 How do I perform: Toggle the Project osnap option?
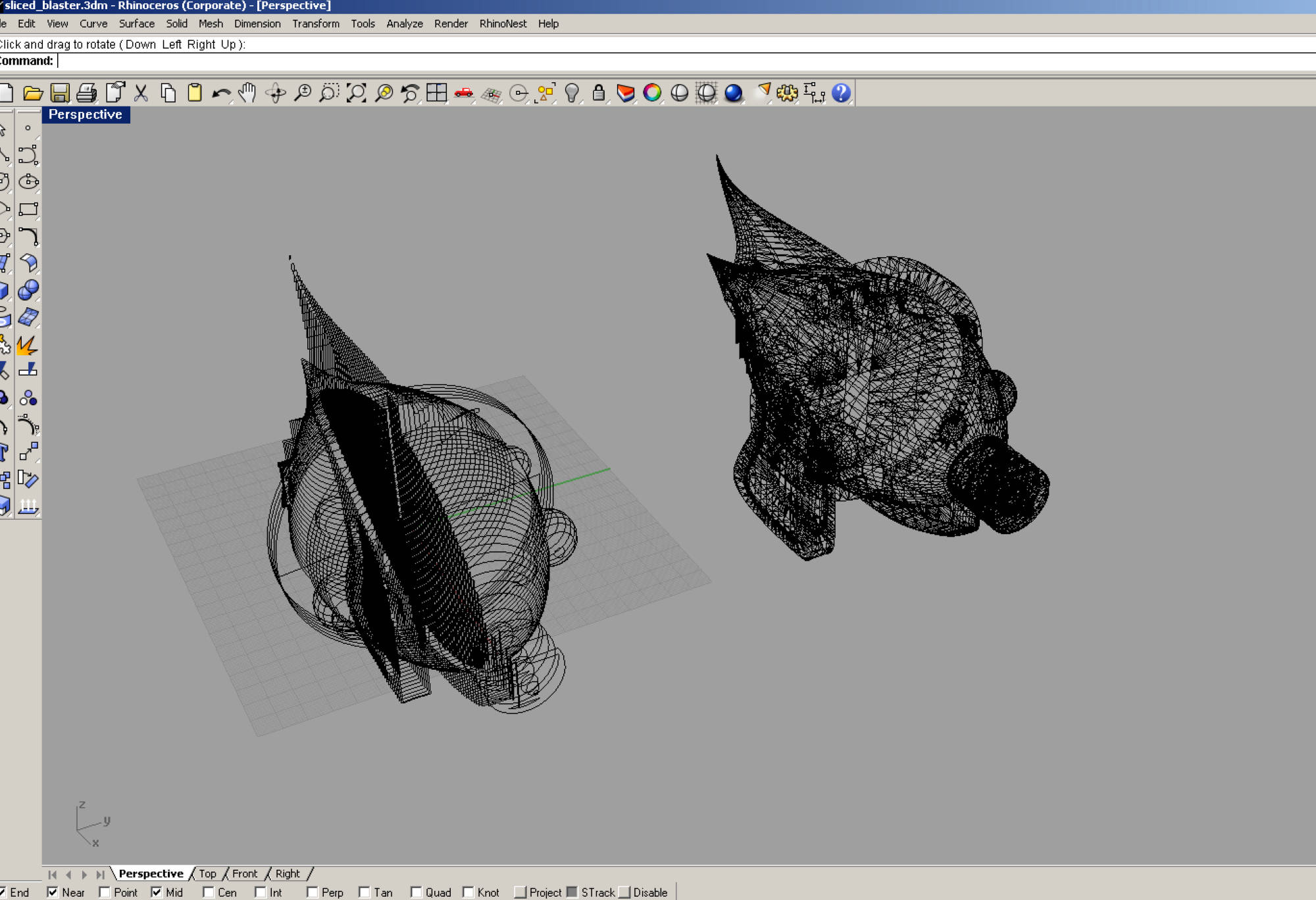tap(520, 892)
